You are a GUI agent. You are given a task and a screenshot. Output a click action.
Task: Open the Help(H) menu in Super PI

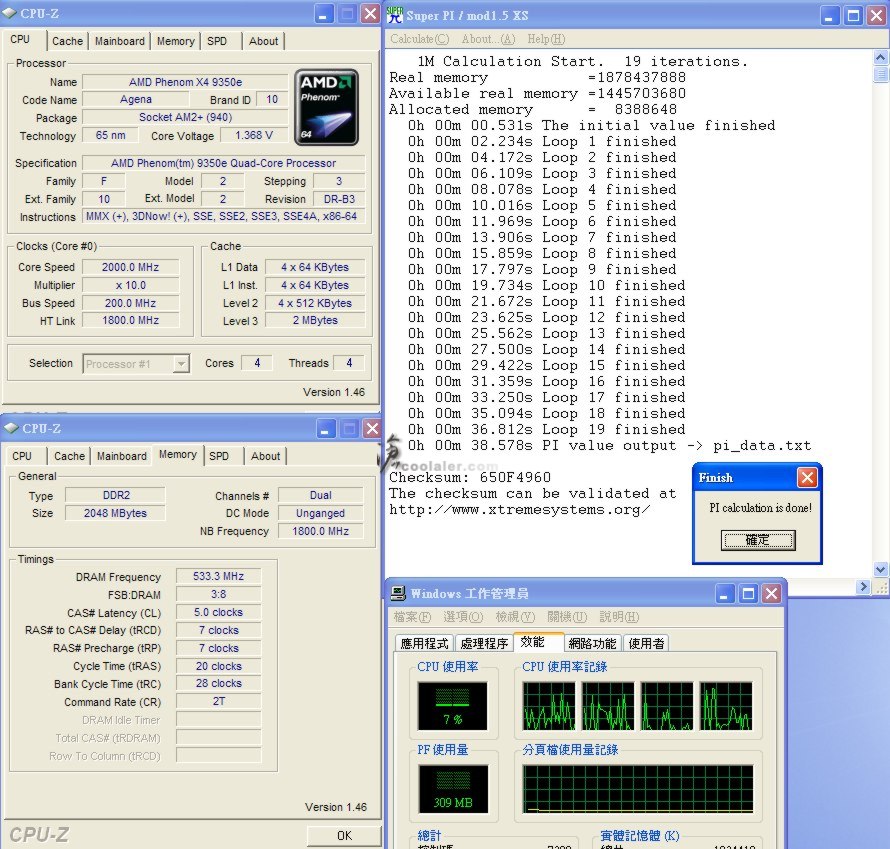[x=546, y=39]
